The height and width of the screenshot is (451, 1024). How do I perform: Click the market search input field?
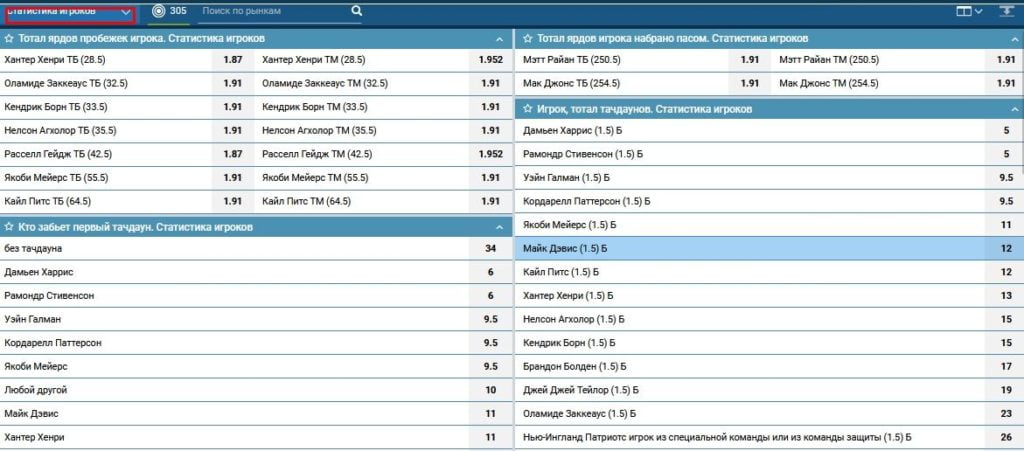pyautogui.click(x=273, y=12)
